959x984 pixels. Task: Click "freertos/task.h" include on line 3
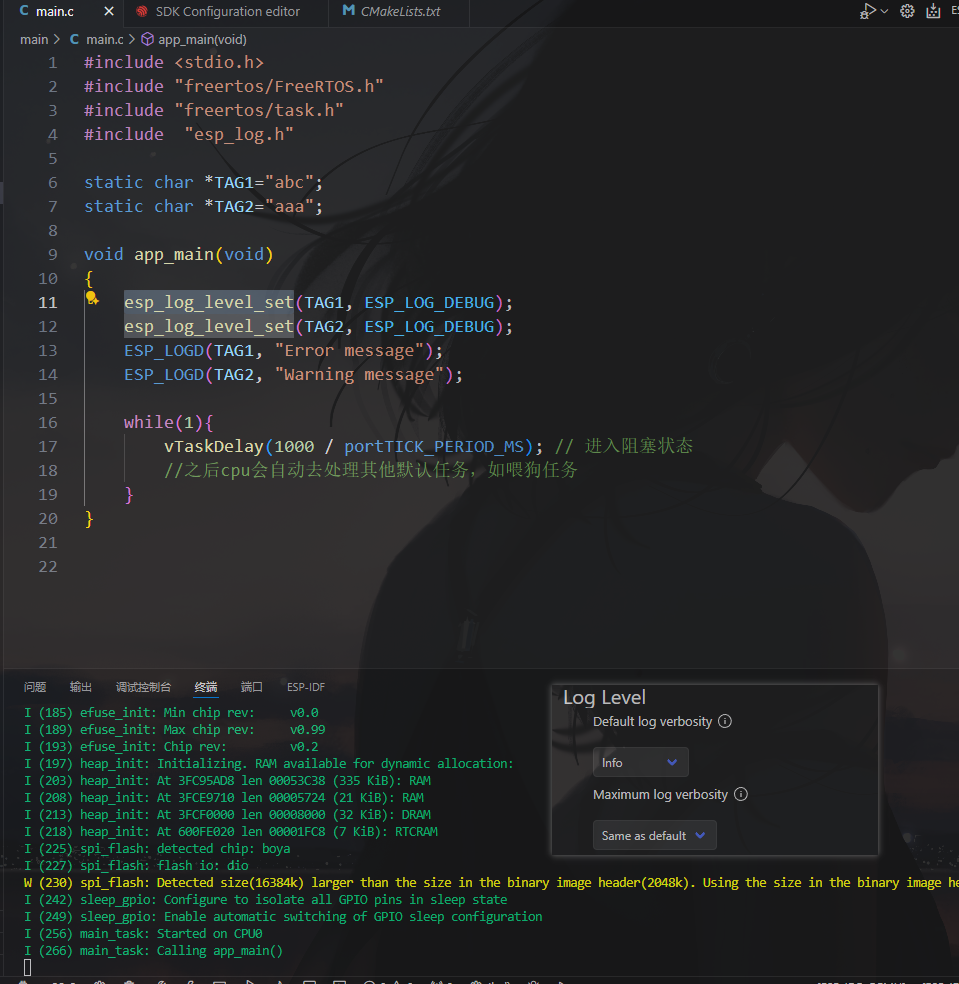coord(259,110)
